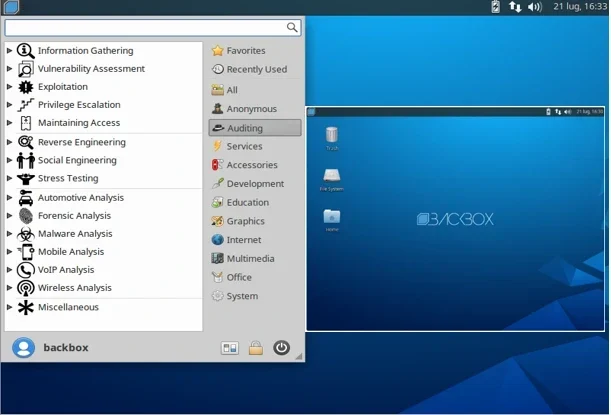Click the 'Malware Analysis' text label
The image size is (611, 415).
pyautogui.click(x=75, y=234)
